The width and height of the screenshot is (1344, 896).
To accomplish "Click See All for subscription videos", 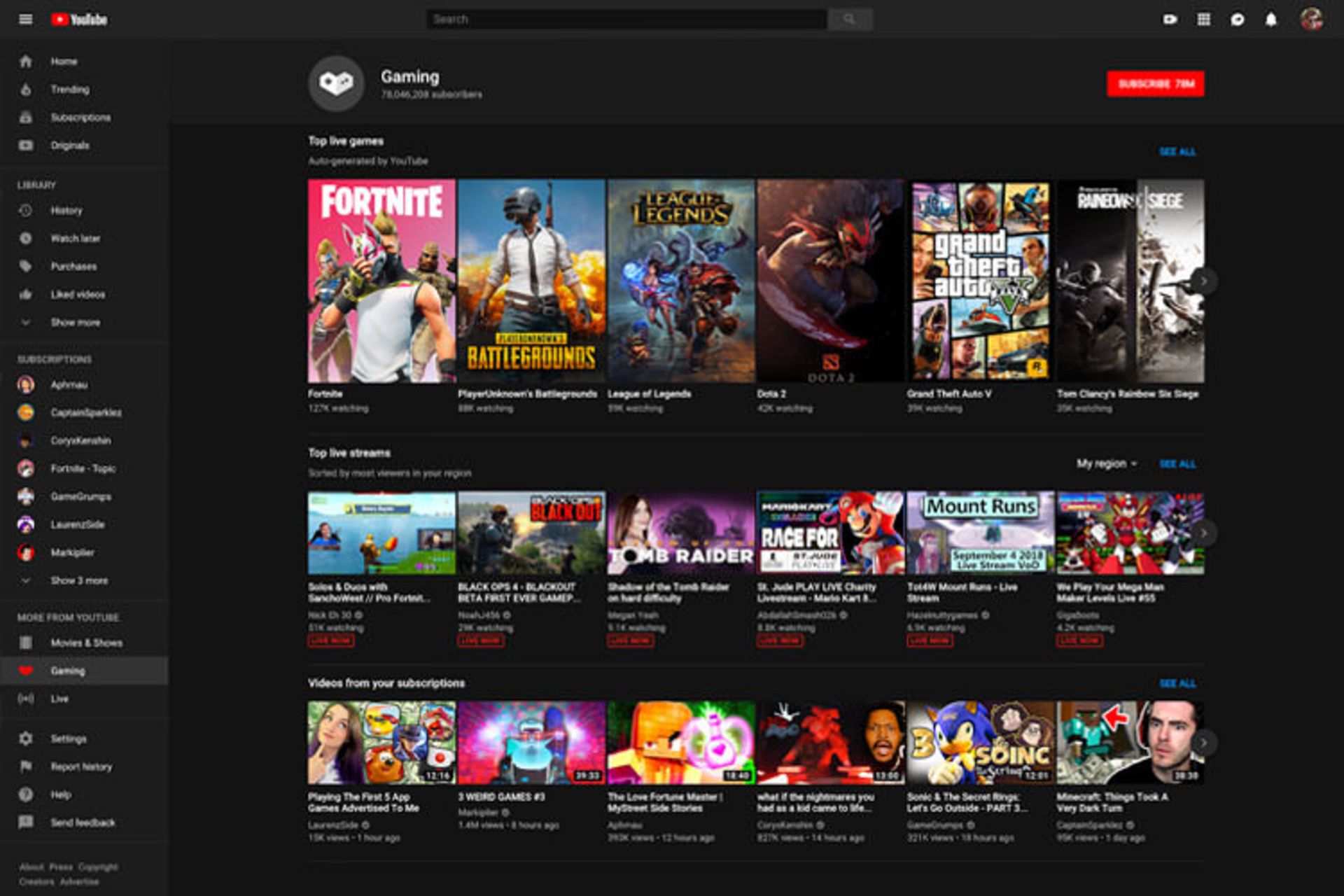I will click(x=1177, y=683).
